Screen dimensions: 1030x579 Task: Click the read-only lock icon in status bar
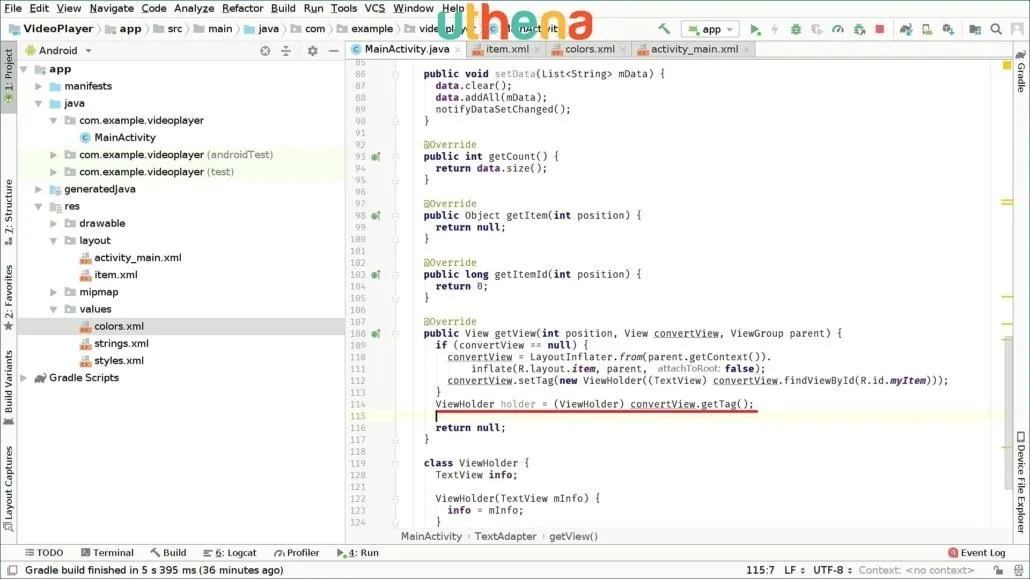[x=998, y=570]
